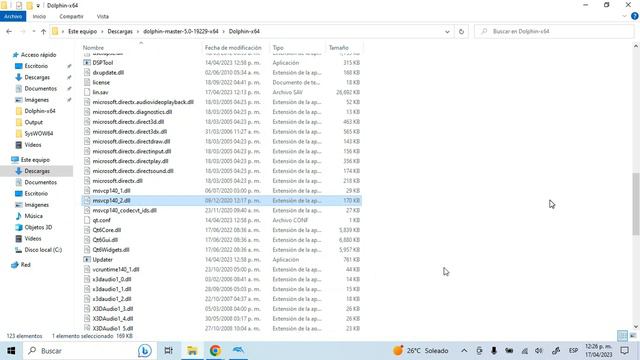Expand the address bar history dropdown
Image resolution: width=640 pixels, height=360 pixels.
pos(447,31)
